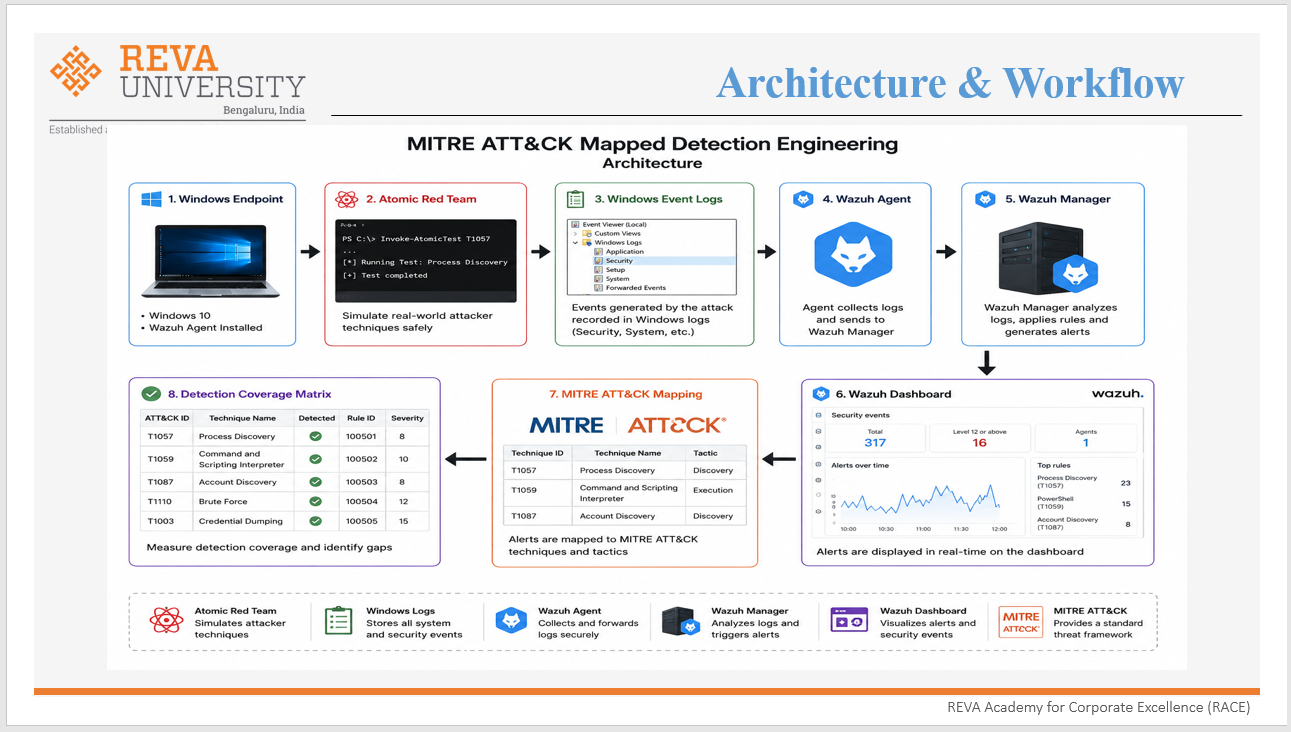1291x732 pixels.
Task: Click the Architecture & Workflow slide title
Action: (x=950, y=82)
